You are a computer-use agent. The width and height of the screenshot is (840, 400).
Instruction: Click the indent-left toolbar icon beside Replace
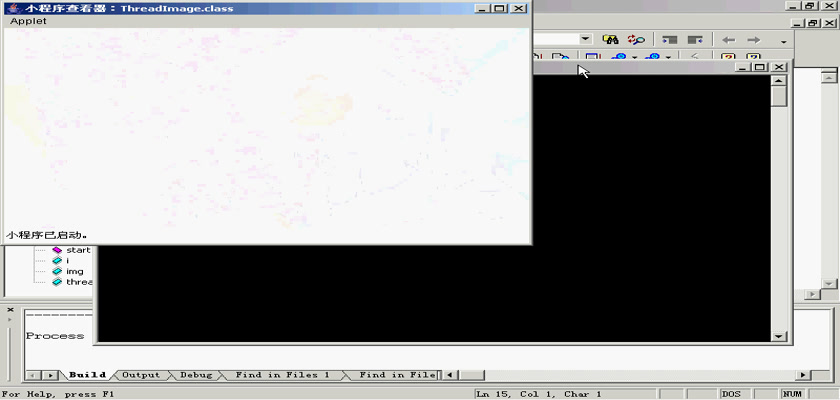point(670,40)
